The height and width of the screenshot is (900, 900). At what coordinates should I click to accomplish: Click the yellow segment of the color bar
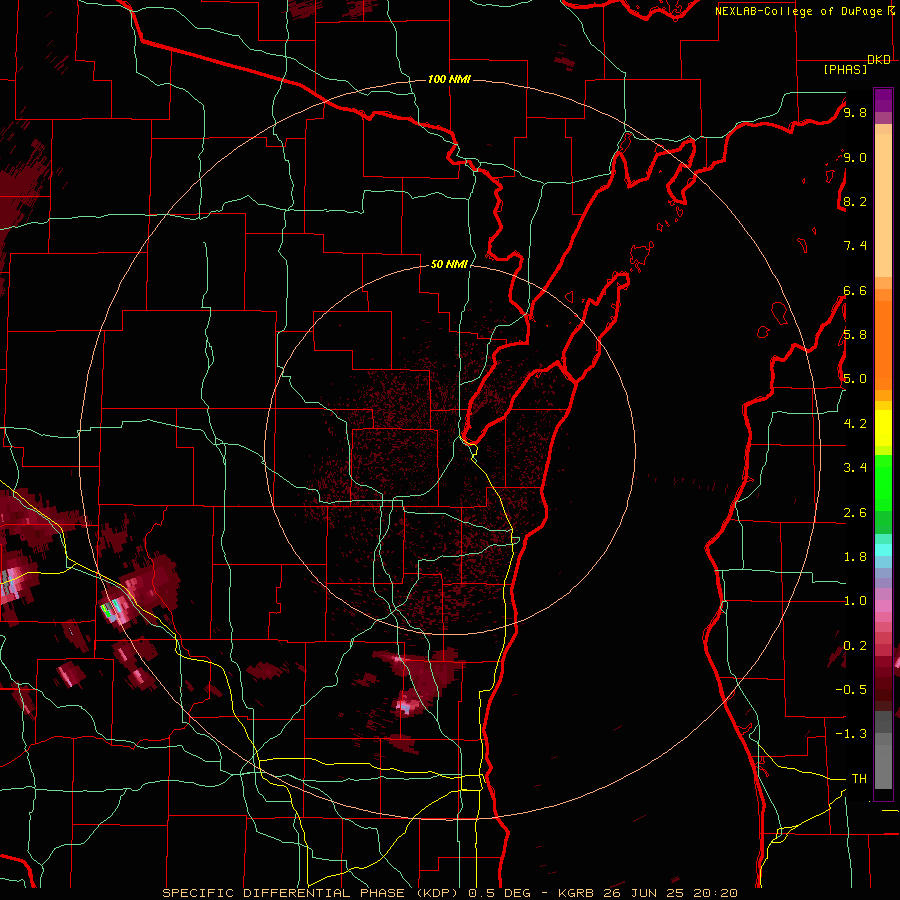point(883,428)
